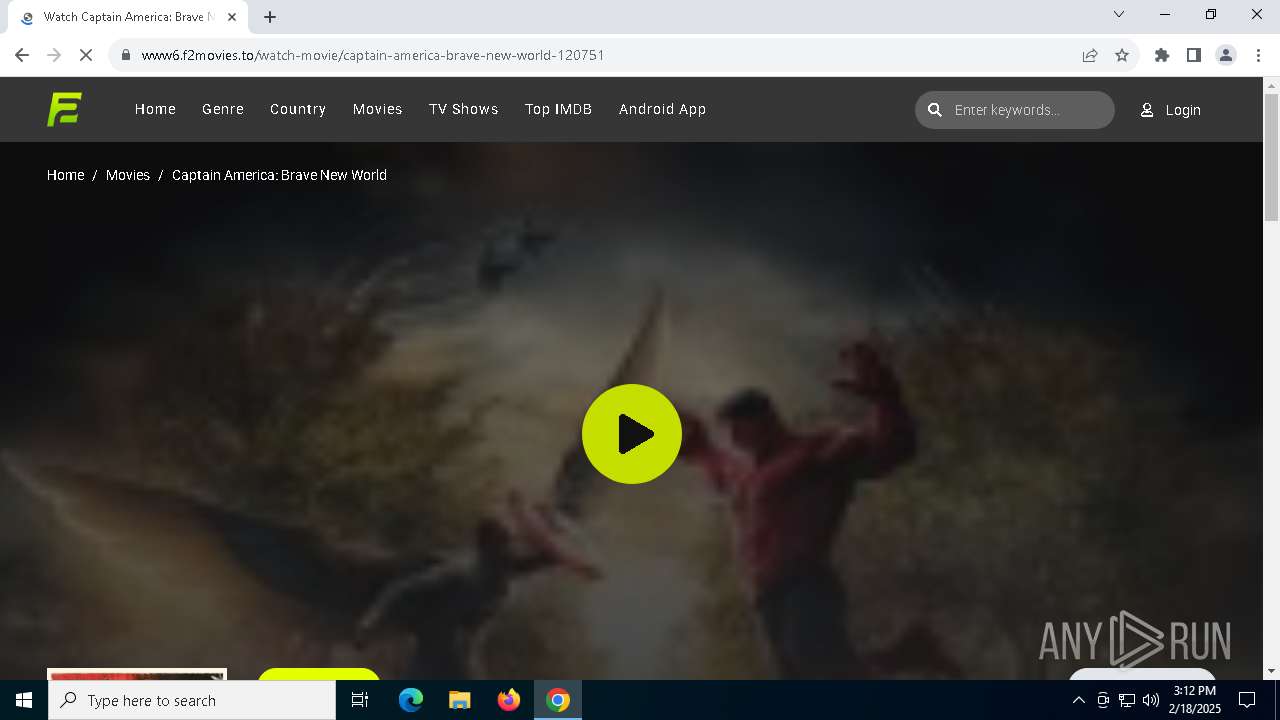Screen dimensions: 1280x720
Task: Click the Movies breadcrumb link
Action: [128, 175]
